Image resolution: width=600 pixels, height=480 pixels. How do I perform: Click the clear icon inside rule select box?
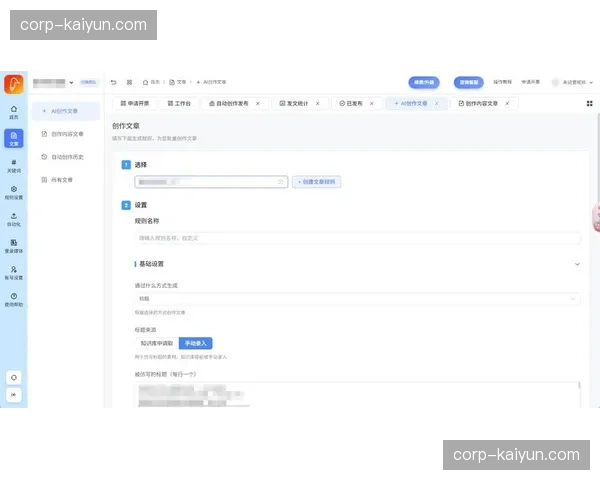(x=280, y=182)
